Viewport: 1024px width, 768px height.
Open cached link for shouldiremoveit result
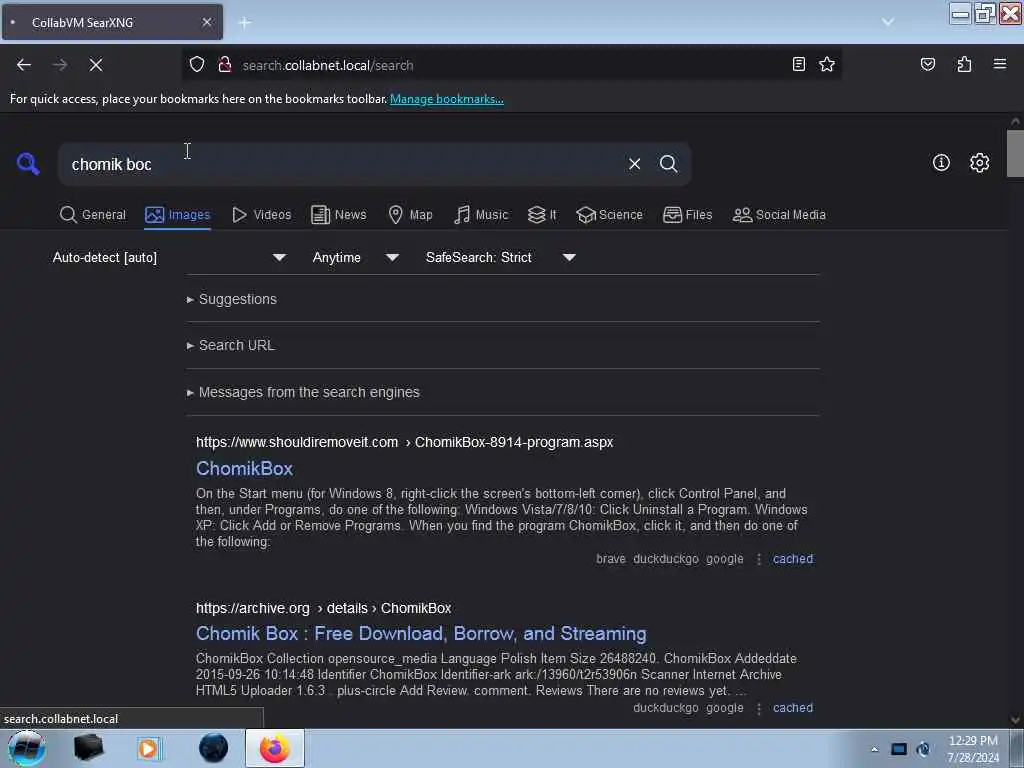(793, 559)
